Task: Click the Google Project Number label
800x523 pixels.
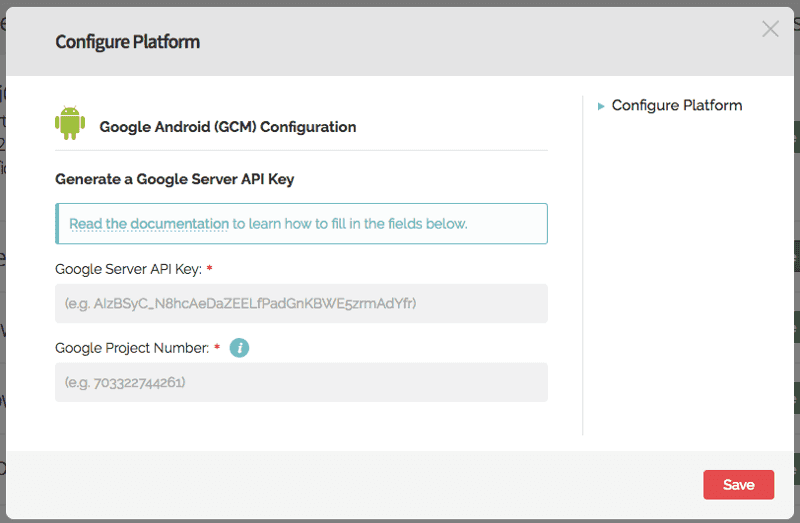Action: coord(132,348)
